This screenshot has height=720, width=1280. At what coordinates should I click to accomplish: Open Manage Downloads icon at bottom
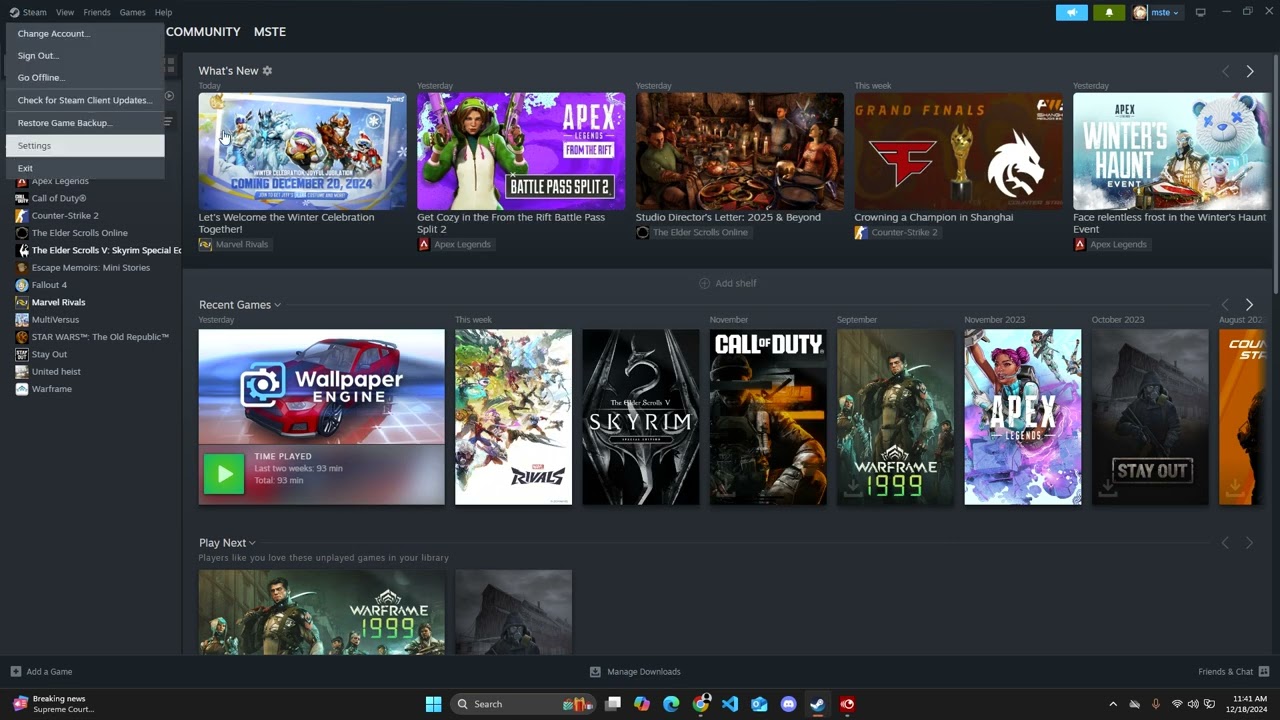point(595,671)
